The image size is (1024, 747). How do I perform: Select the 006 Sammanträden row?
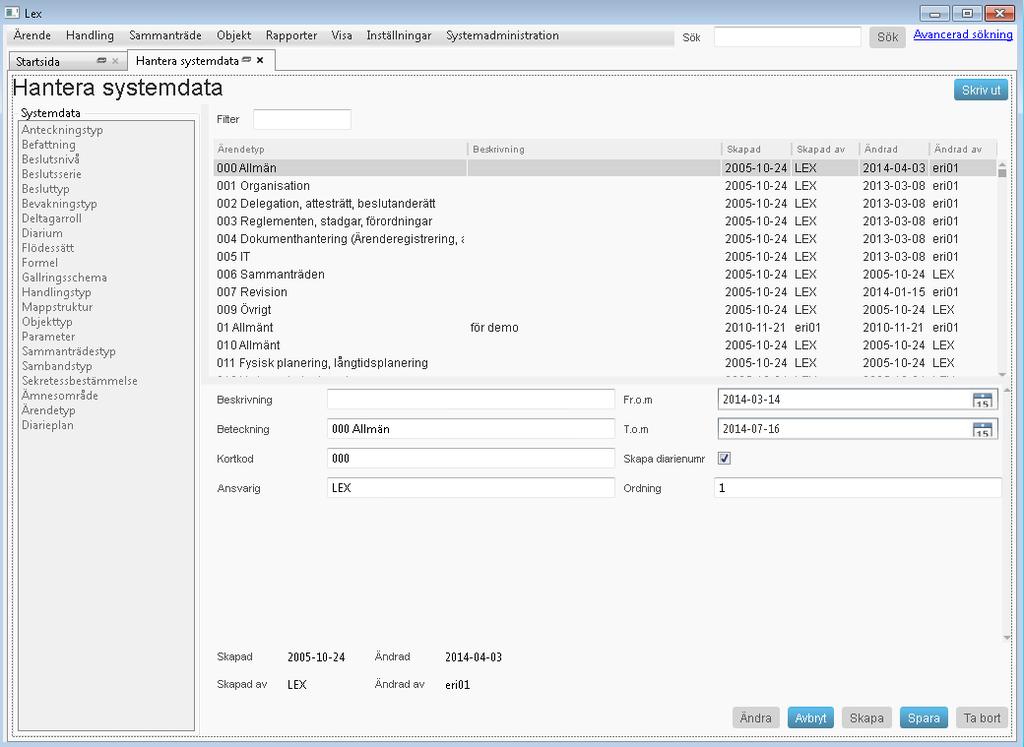point(605,274)
